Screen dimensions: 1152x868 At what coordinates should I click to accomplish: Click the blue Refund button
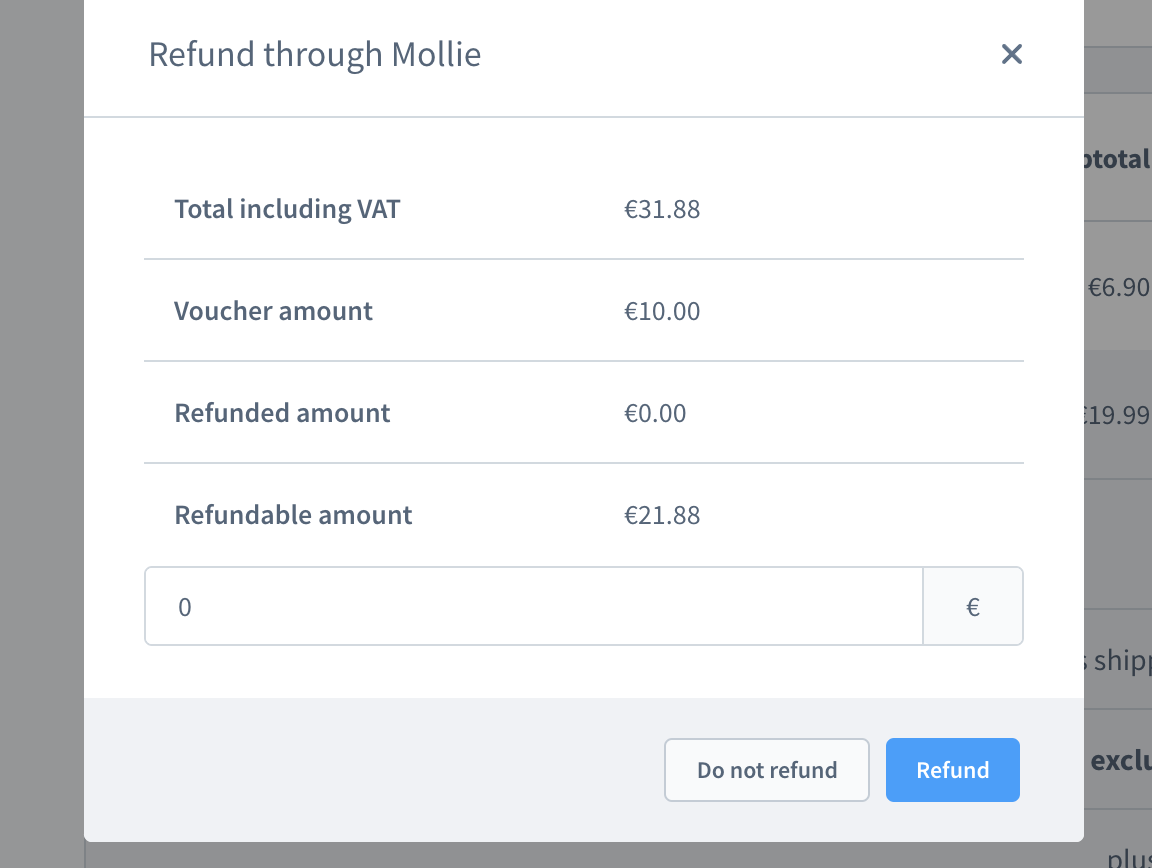tap(952, 770)
